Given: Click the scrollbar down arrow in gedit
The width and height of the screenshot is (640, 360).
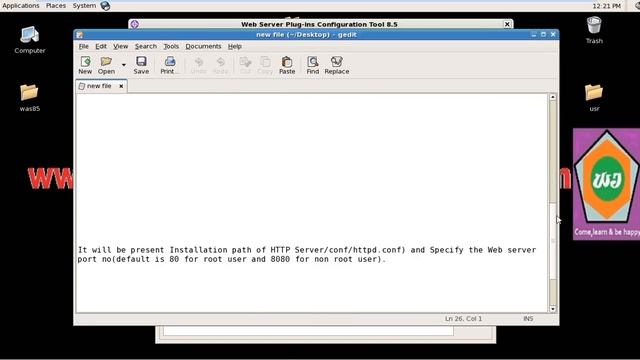Looking at the screenshot, I should click(553, 309).
